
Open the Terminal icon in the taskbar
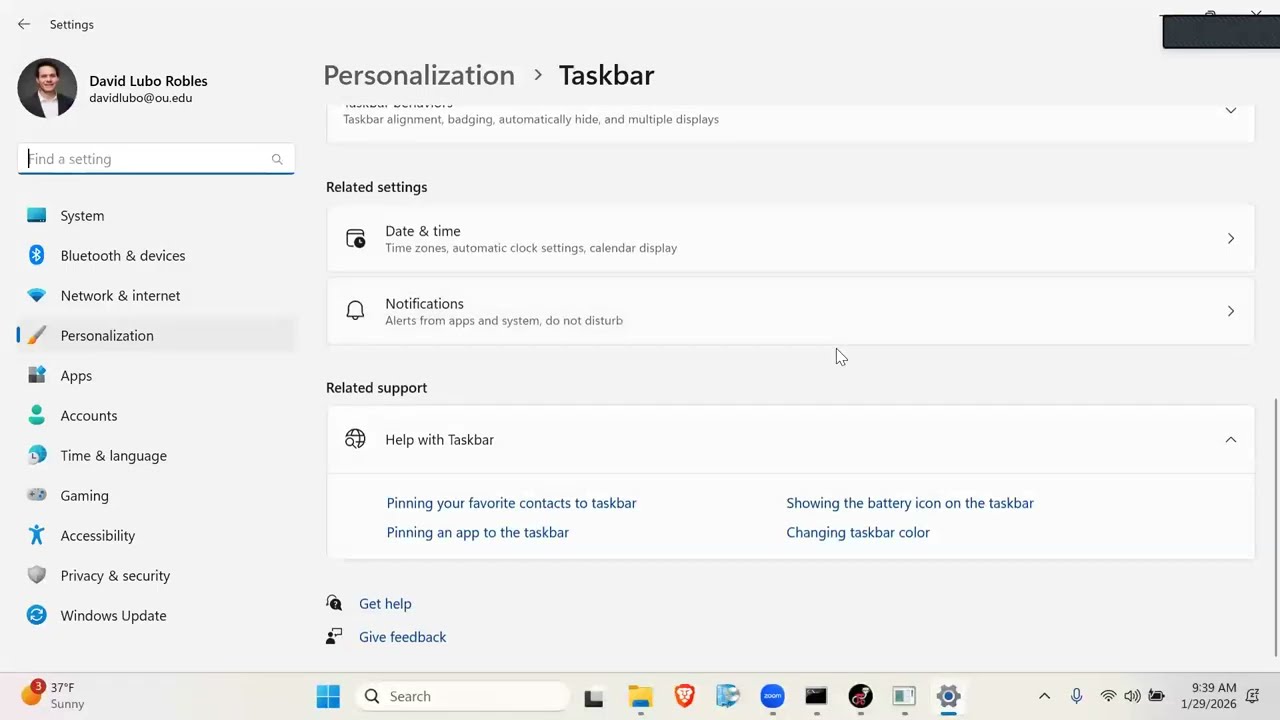click(816, 696)
